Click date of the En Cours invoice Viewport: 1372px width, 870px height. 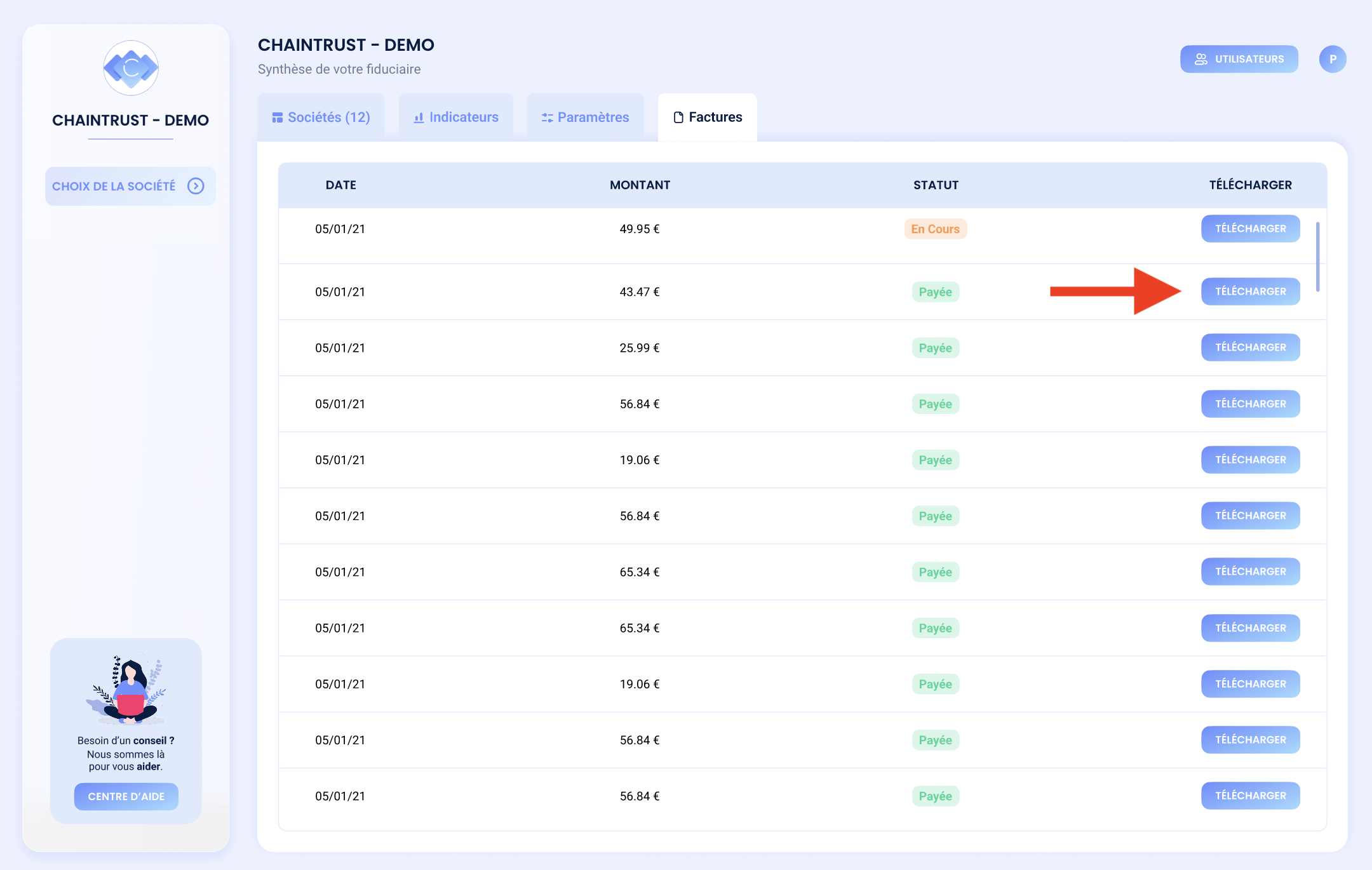click(x=340, y=229)
